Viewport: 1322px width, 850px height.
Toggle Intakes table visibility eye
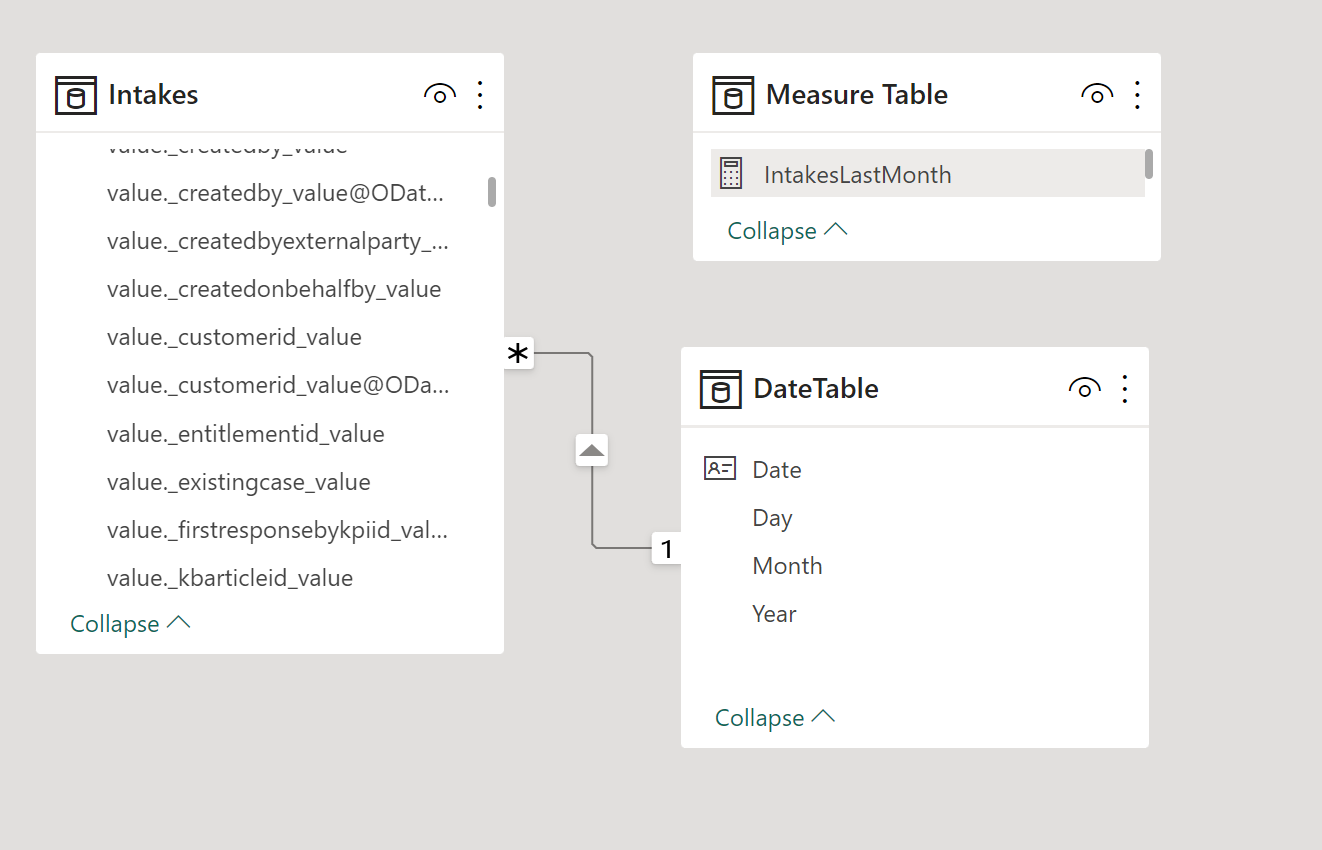pyautogui.click(x=440, y=95)
